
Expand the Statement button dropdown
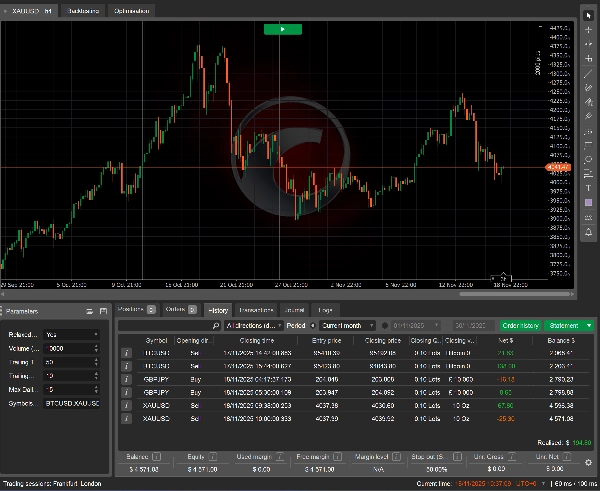coord(590,326)
